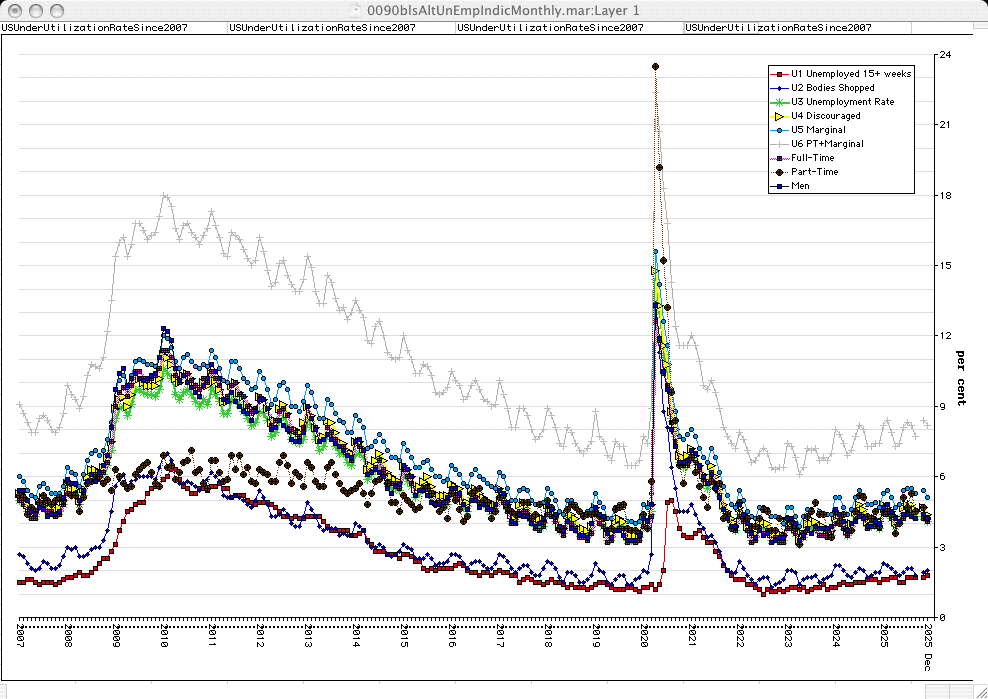
Task: Click the vertical "per cent" axis title
Action: [960, 378]
